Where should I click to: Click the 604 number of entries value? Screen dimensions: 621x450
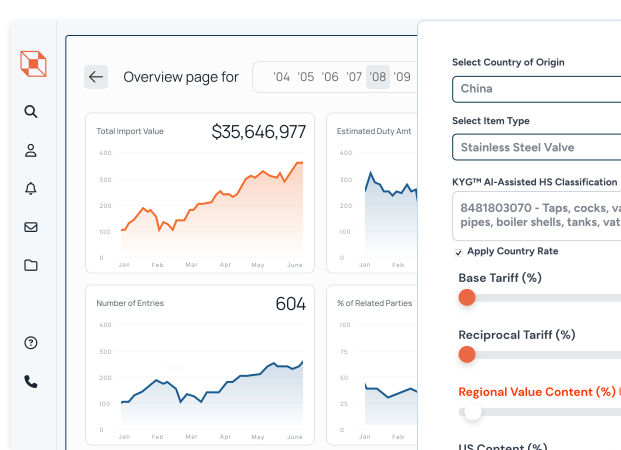click(x=290, y=304)
